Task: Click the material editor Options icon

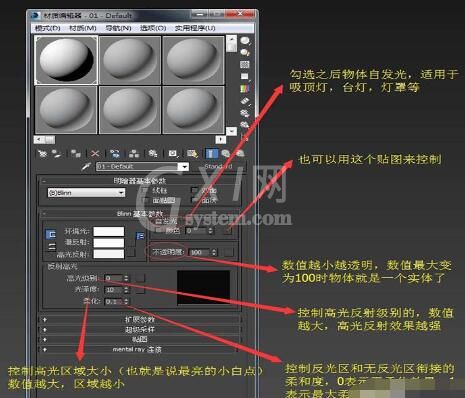Action: pyautogui.click(x=245, y=113)
